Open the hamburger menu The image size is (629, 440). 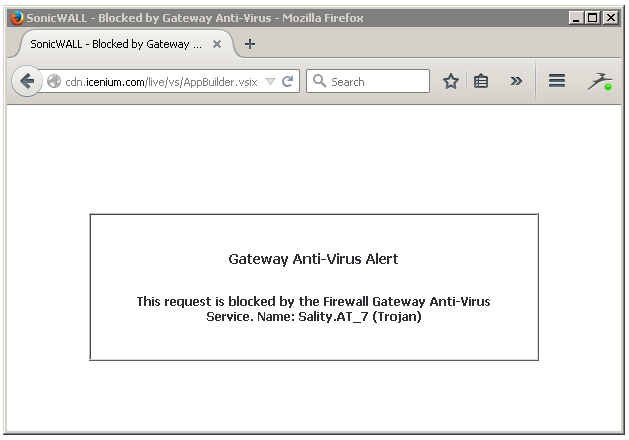click(x=557, y=81)
